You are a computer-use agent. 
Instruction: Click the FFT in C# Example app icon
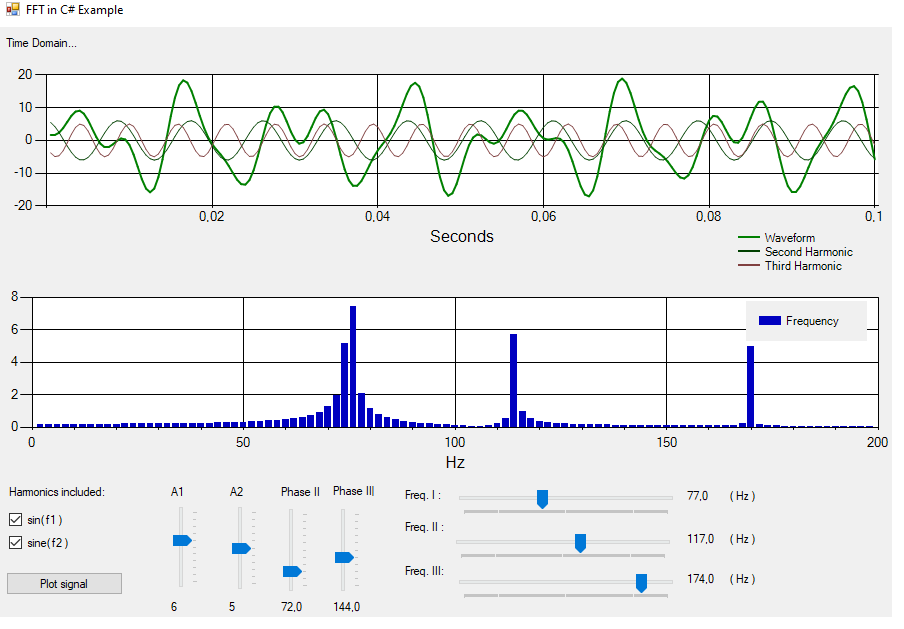pos(13,9)
